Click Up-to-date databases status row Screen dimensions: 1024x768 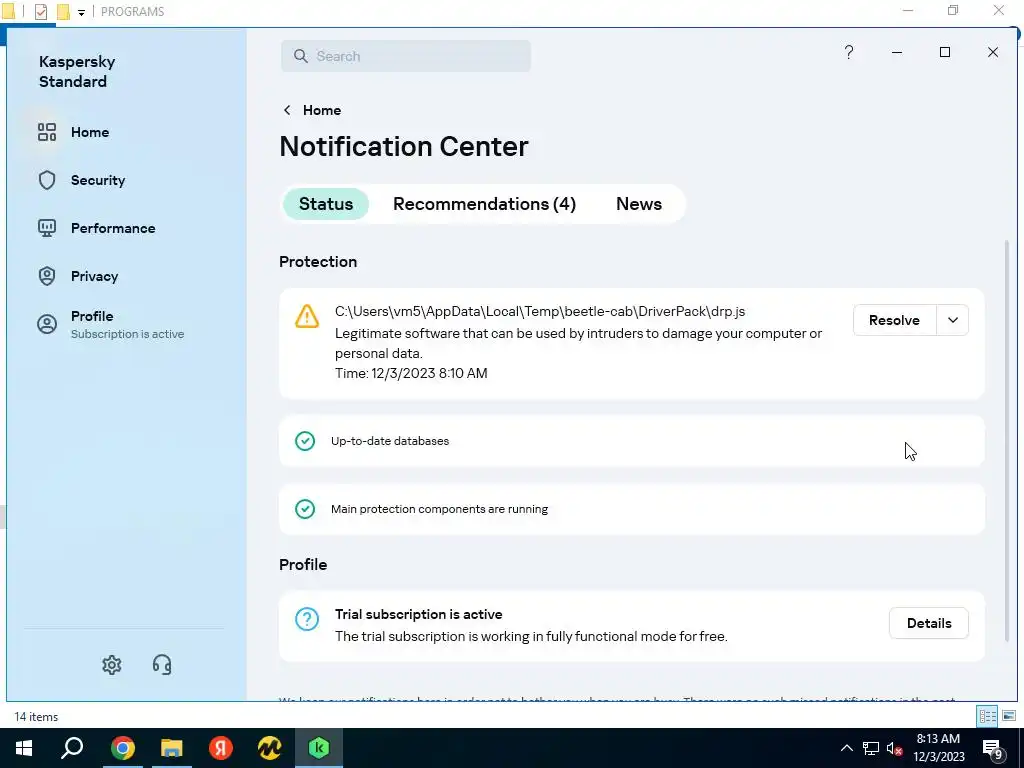[632, 441]
